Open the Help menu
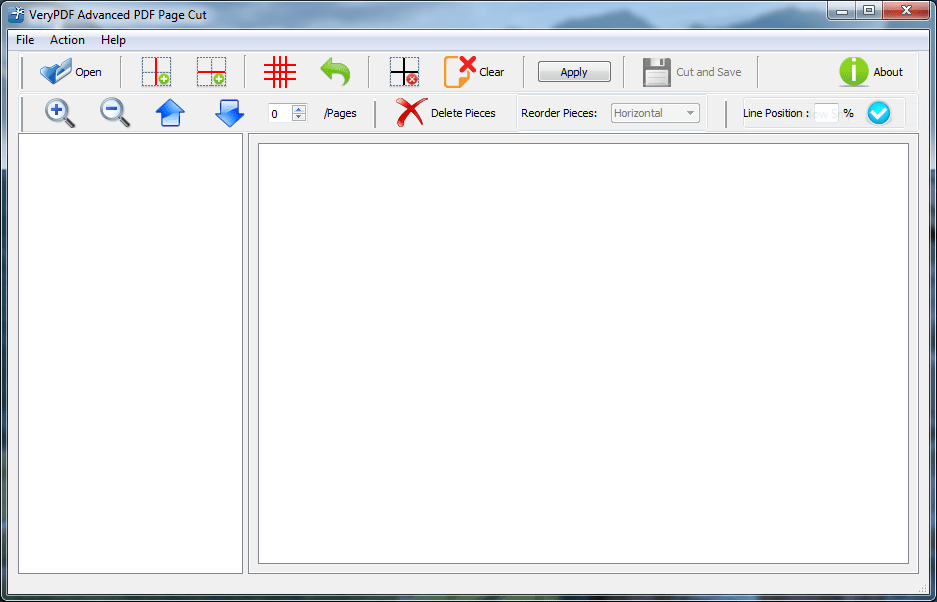Viewport: 937px width, 602px height. pyautogui.click(x=113, y=40)
